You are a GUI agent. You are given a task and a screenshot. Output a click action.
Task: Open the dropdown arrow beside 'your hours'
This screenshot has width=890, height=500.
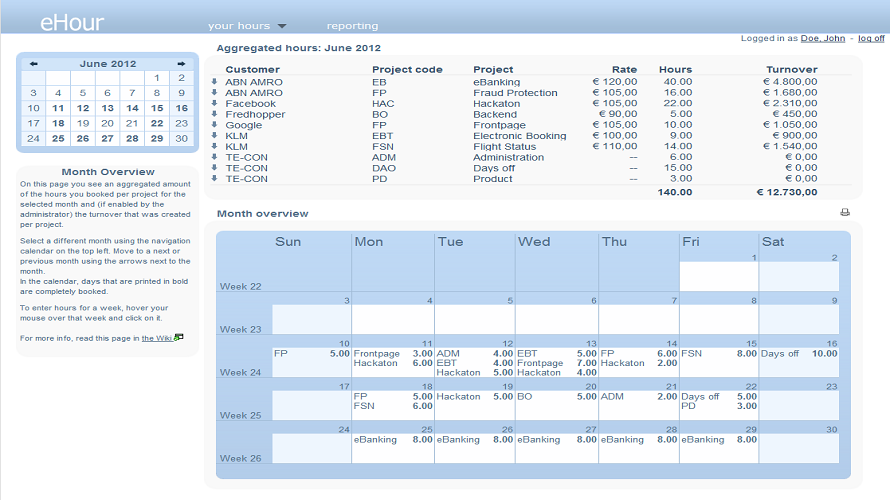tap(282, 26)
